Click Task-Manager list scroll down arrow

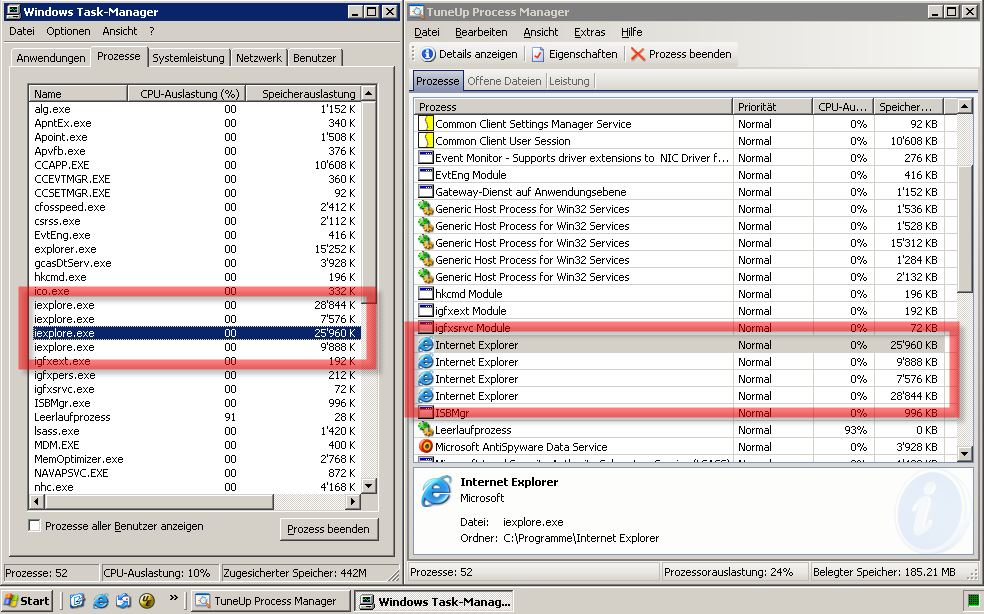[x=369, y=486]
